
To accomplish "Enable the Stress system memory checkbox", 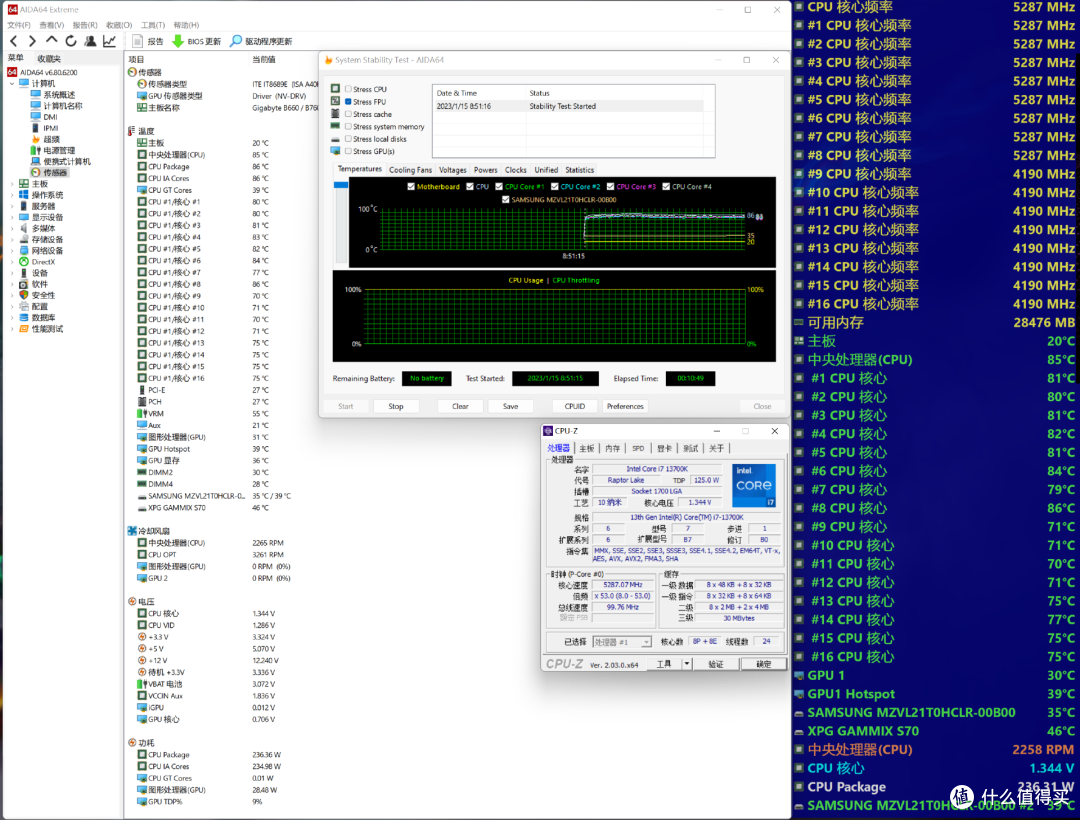I will (349, 126).
